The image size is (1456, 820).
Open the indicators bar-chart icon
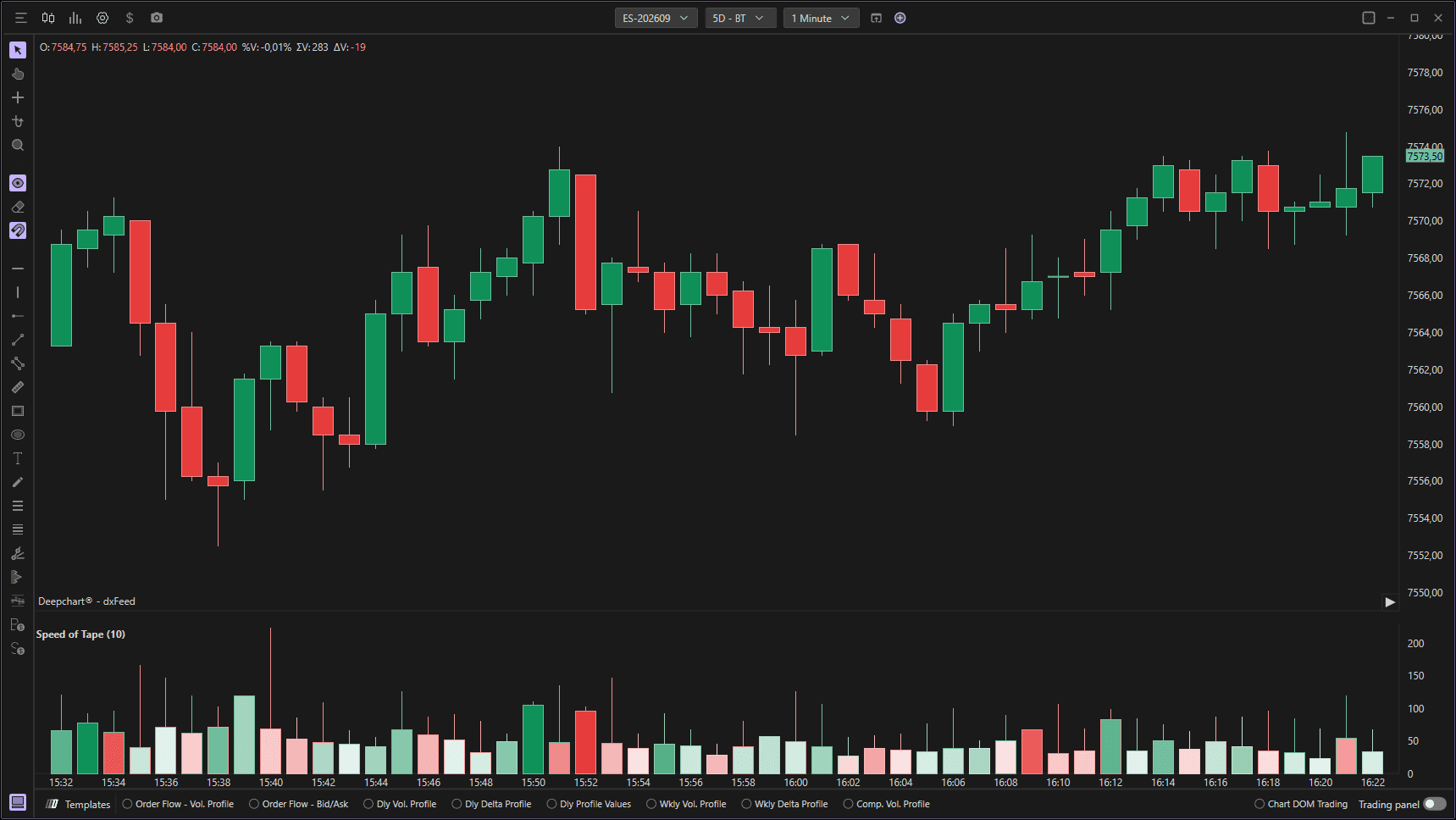click(x=75, y=18)
